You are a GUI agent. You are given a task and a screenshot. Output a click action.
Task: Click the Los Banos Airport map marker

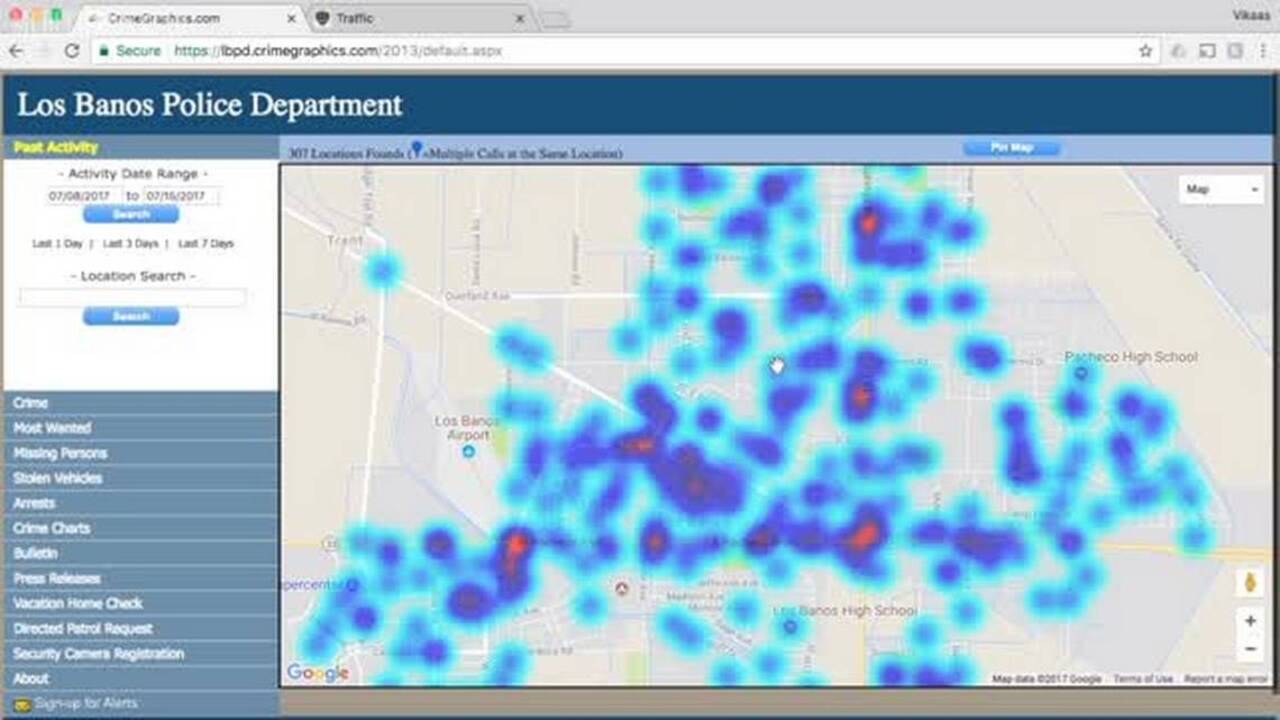469,452
